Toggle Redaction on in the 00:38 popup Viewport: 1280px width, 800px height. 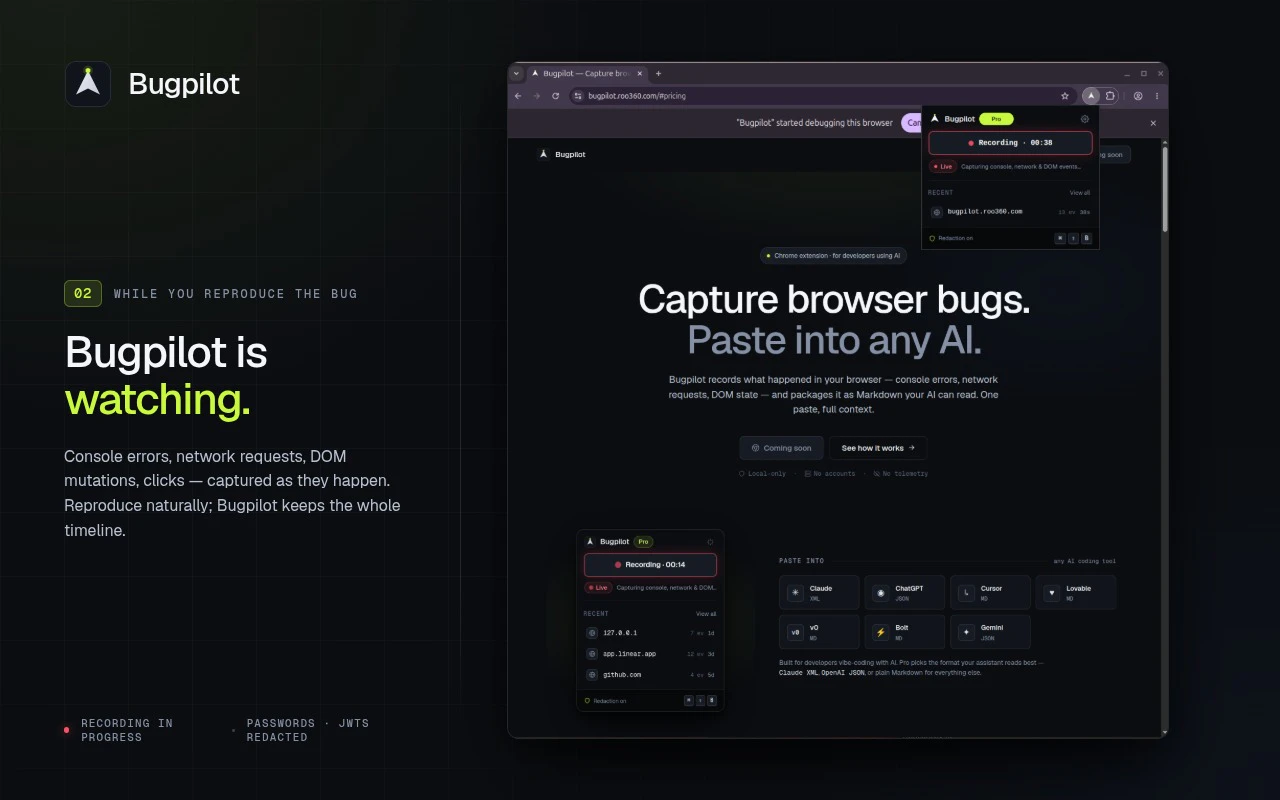point(952,238)
